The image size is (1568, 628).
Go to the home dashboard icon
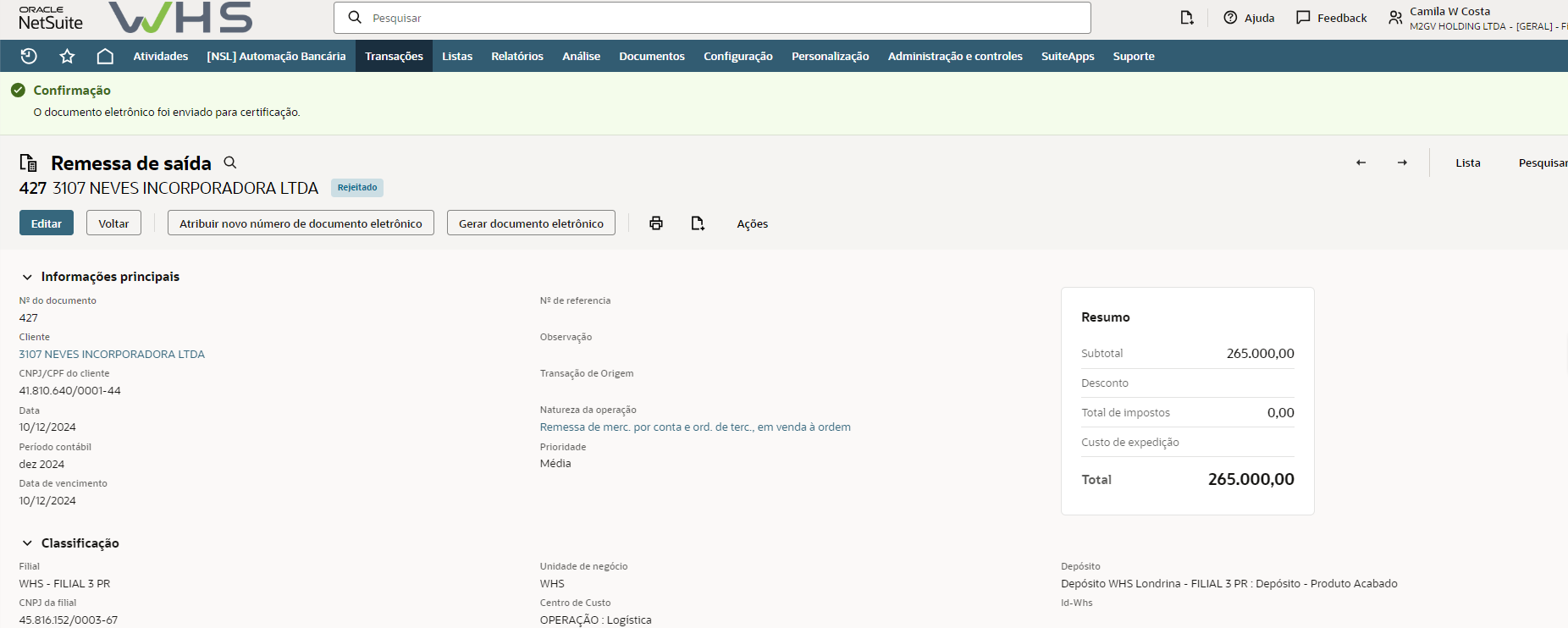tap(105, 56)
